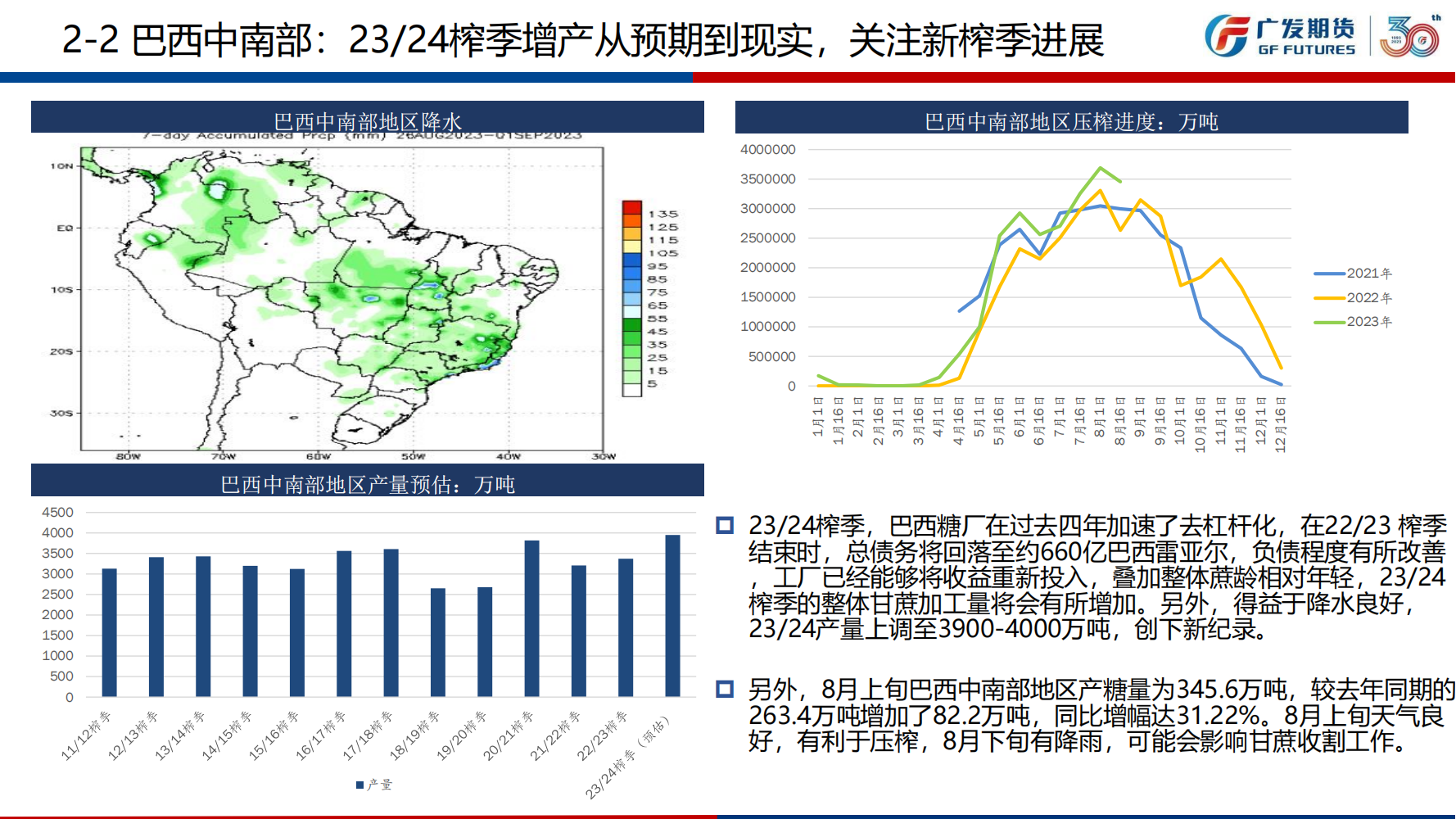Click the bar for 20/21榨季

coord(531,618)
